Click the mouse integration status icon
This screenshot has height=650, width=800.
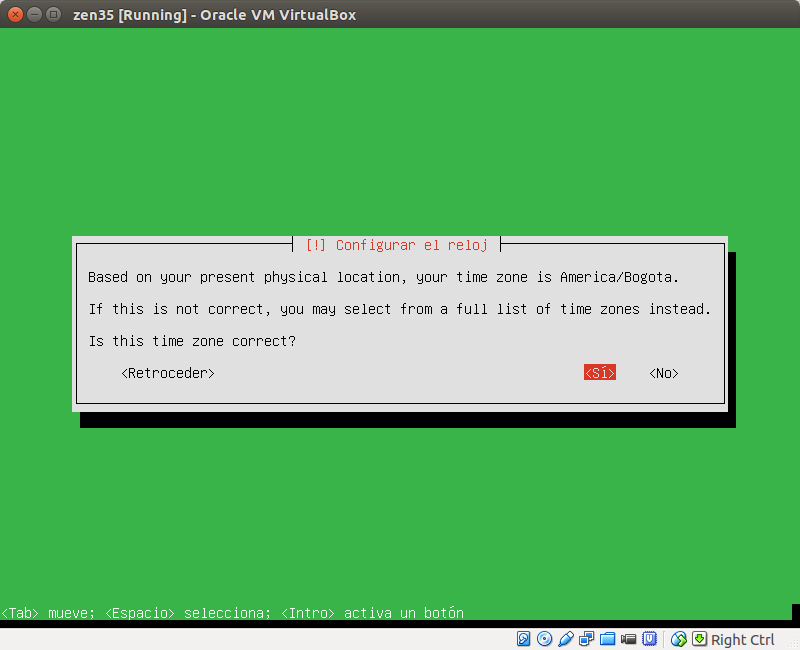click(678, 639)
